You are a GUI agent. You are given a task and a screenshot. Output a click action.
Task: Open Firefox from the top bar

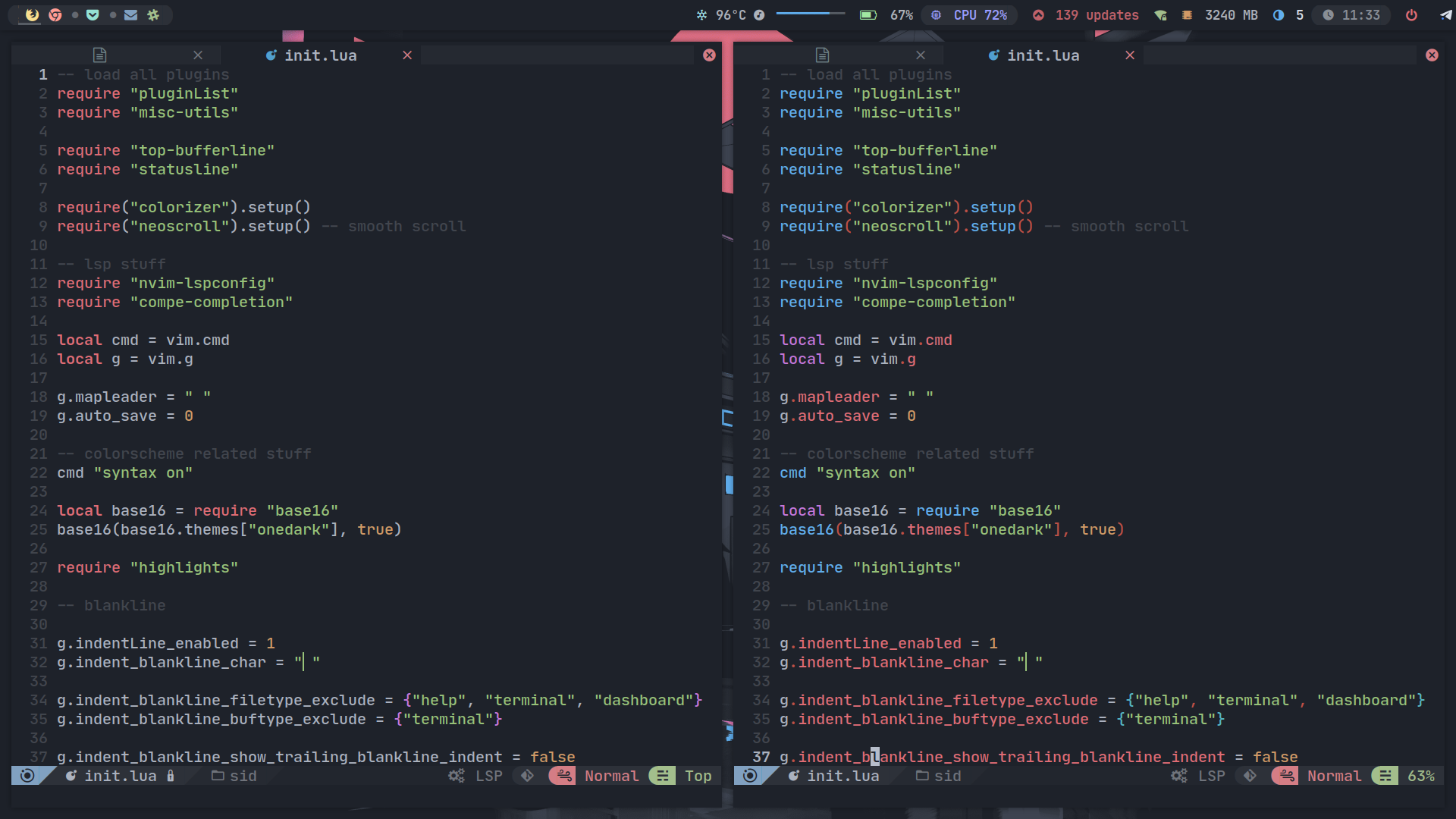click(32, 14)
